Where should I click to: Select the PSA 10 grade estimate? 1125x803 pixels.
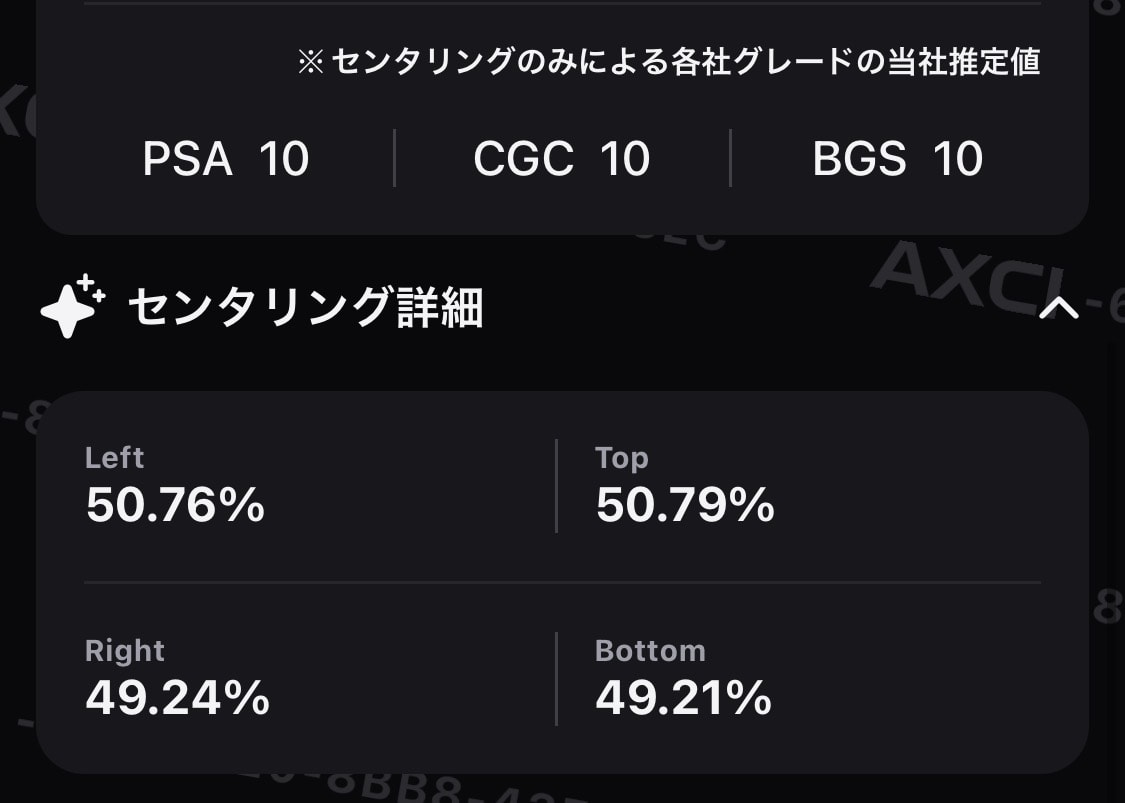coord(225,159)
